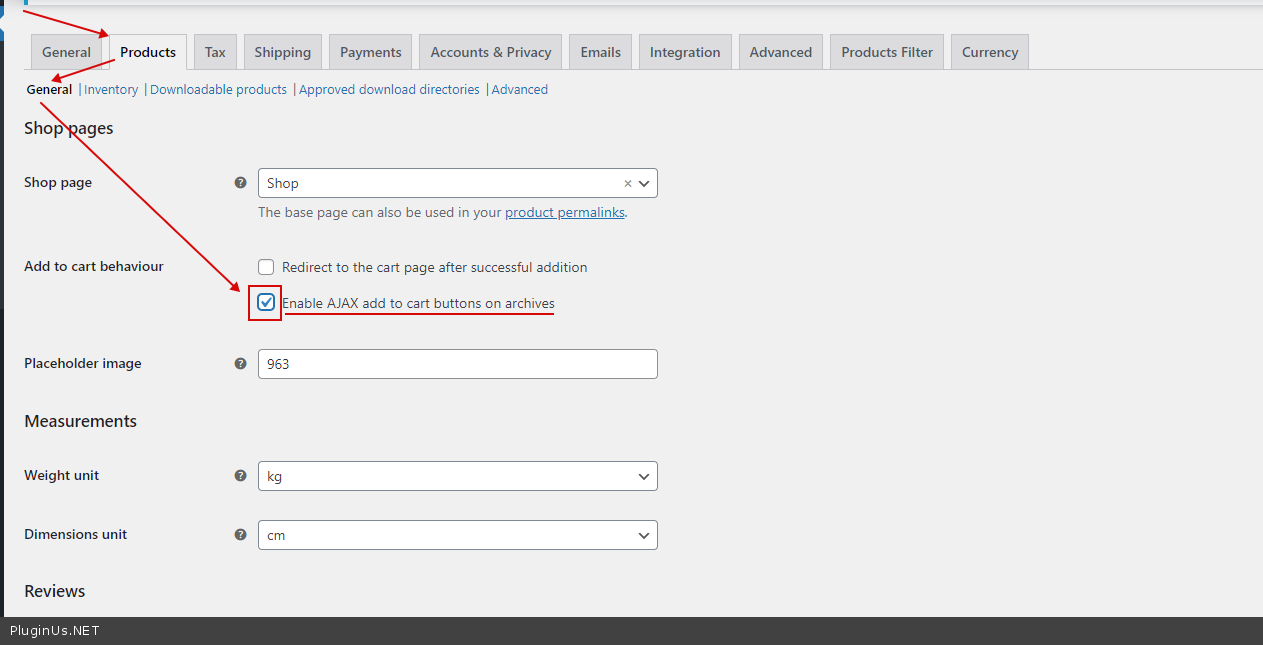Expand the Dimensions unit dropdown
This screenshot has width=1263, height=645.
pos(457,535)
